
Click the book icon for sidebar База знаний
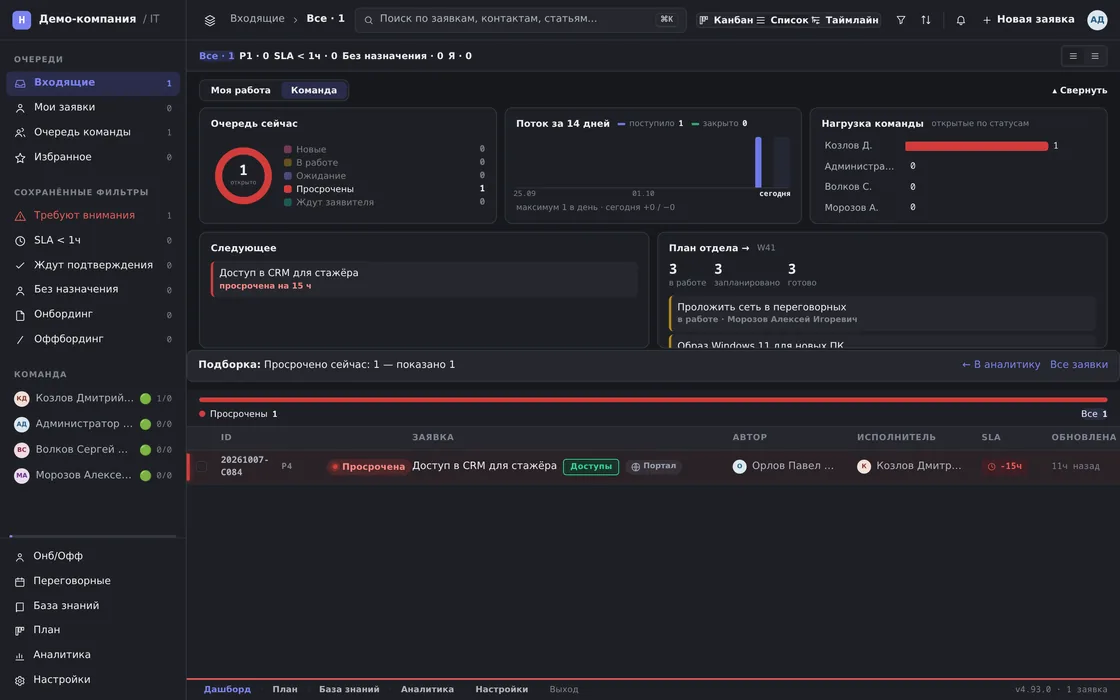[x=19, y=606]
